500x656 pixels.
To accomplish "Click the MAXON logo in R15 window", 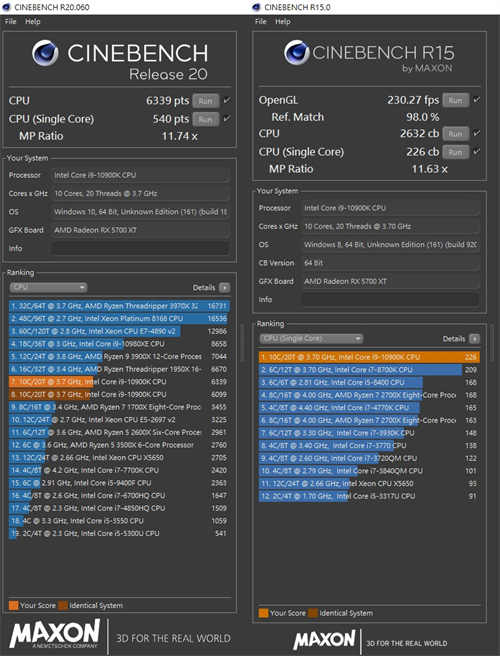I will tap(324, 640).
